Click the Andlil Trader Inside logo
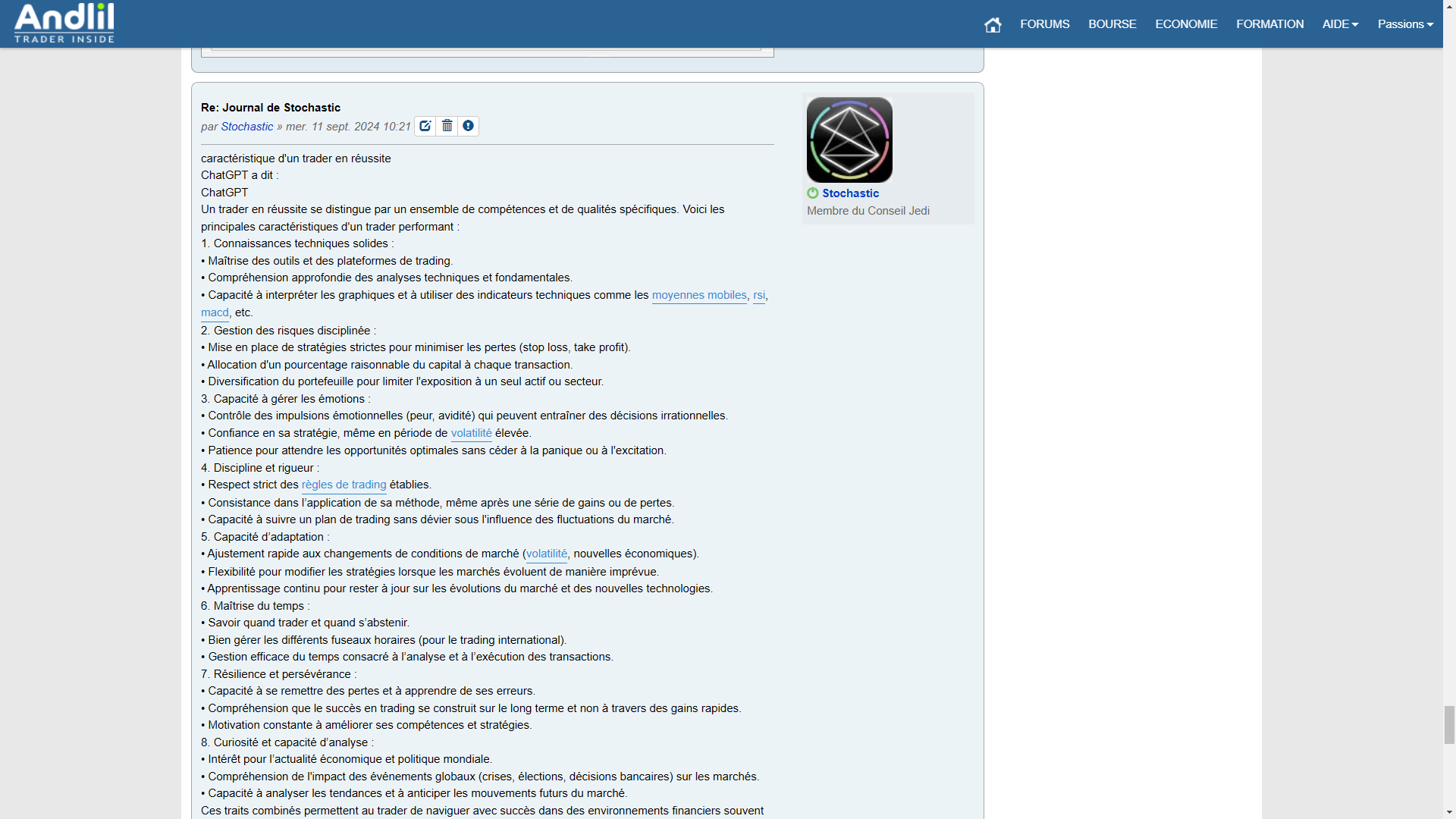The width and height of the screenshot is (1456, 819). [64, 23]
